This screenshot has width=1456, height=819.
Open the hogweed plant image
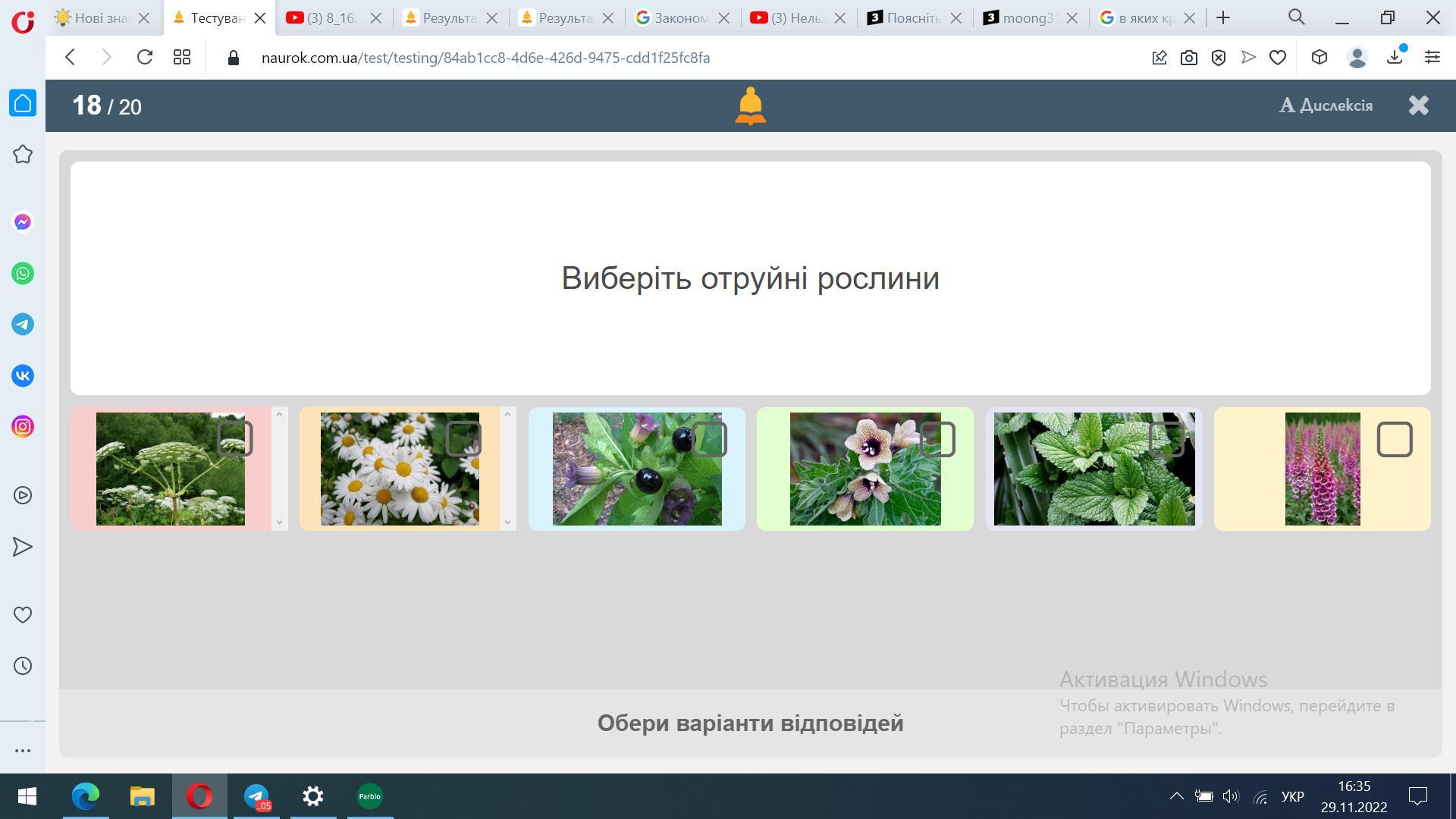[171, 469]
